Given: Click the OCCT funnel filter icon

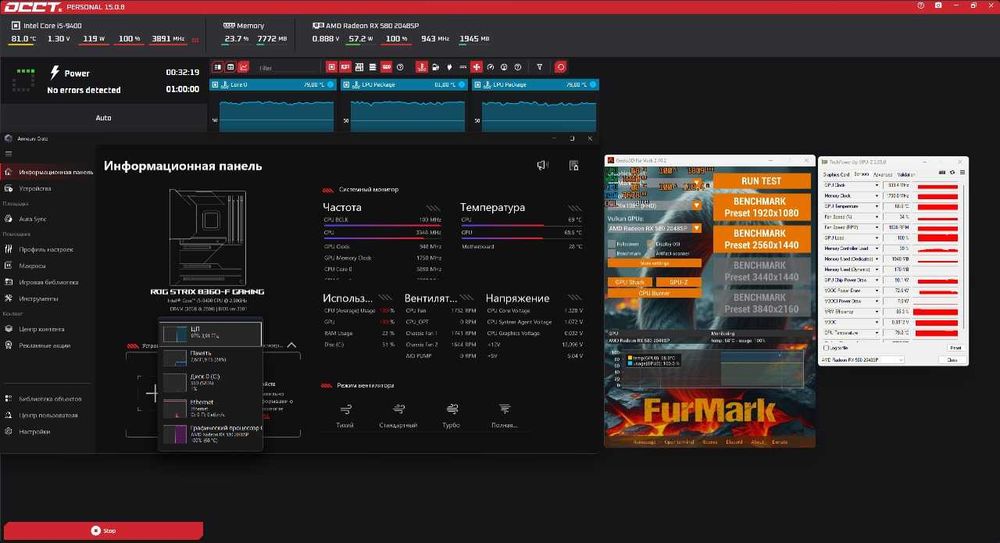Looking at the screenshot, I should [x=540, y=67].
